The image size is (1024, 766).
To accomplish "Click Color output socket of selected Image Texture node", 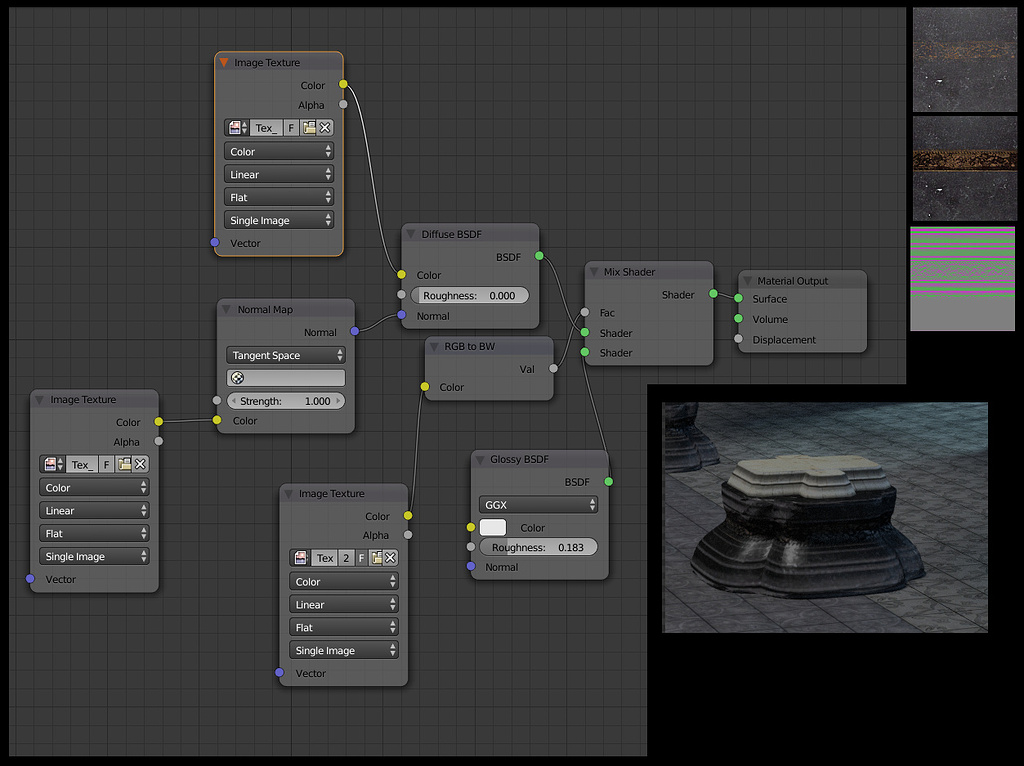I will point(343,84).
